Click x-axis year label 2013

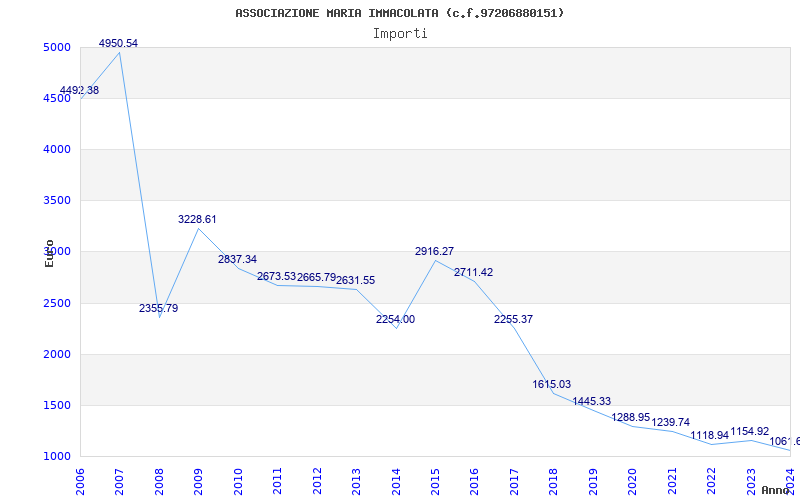tap(356, 481)
